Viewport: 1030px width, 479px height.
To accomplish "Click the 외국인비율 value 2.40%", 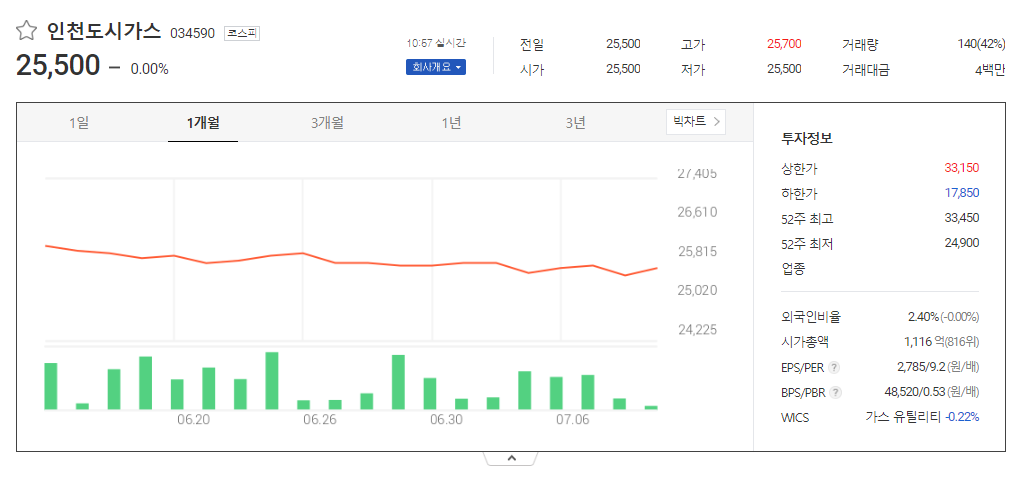I will tap(924, 317).
